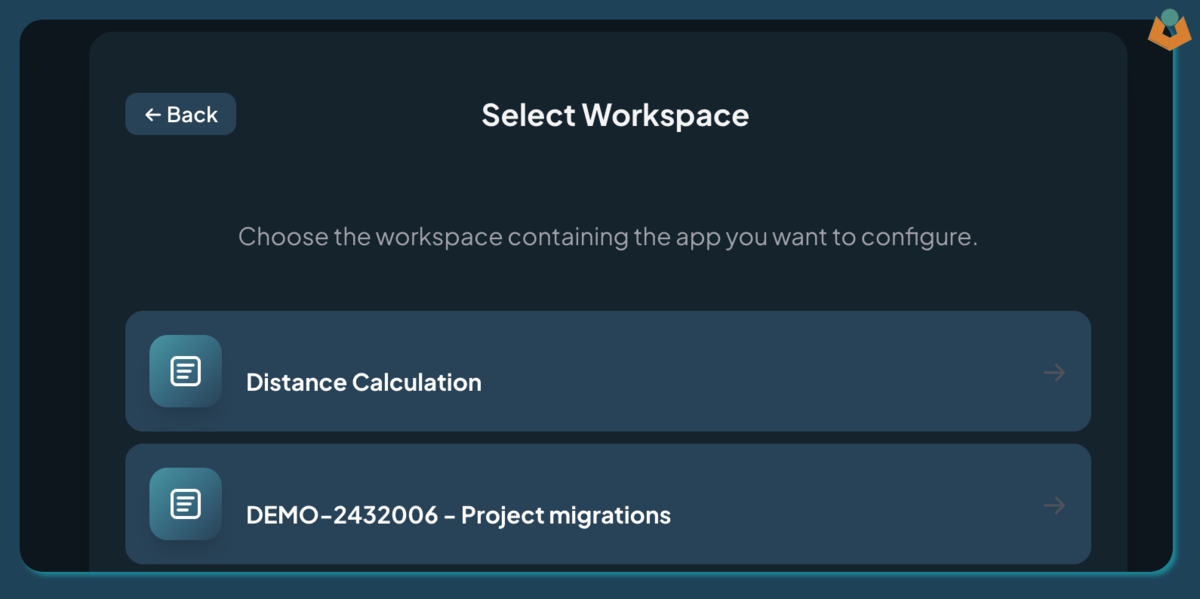Click the green circle on the corner logo

pyautogui.click(x=1169, y=17)
